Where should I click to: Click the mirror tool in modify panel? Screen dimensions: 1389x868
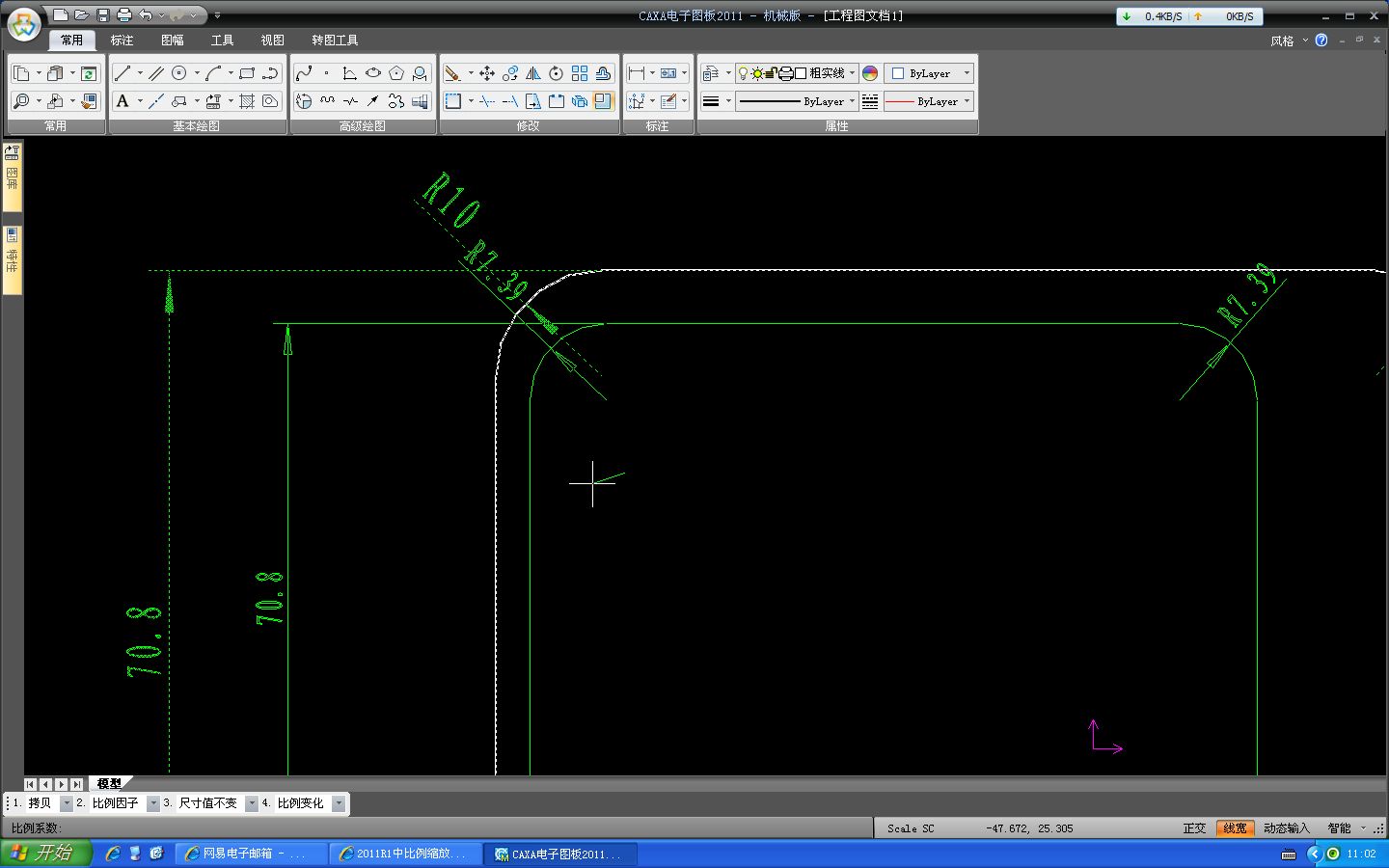point(533,73)
